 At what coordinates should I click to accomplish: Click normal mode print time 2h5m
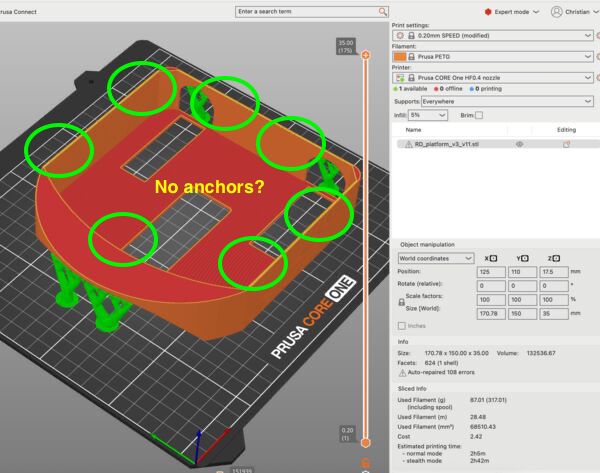point(478,453)
